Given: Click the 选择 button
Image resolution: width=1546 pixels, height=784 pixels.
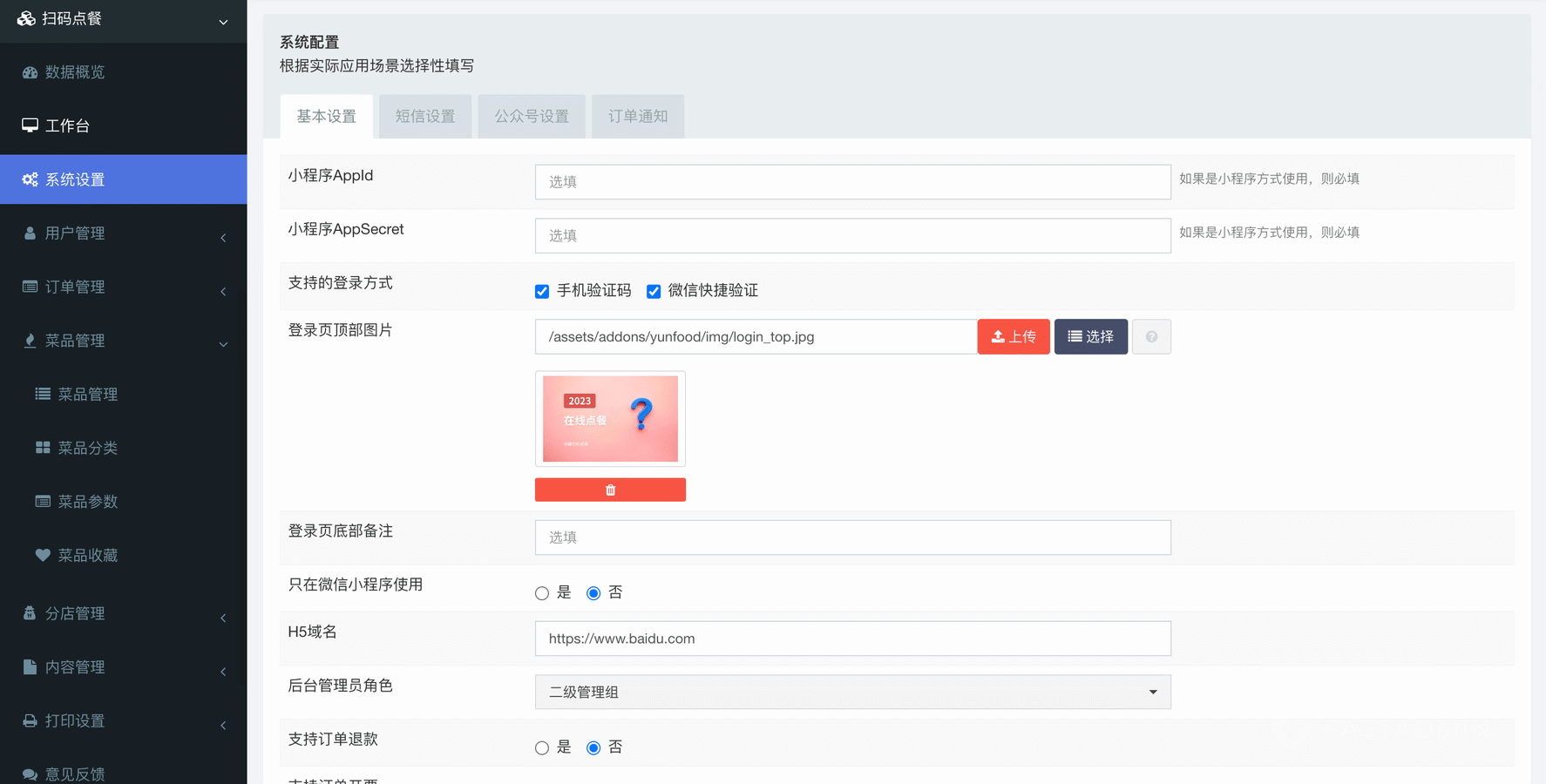Looking at the screenshot, I should 1090,337.
